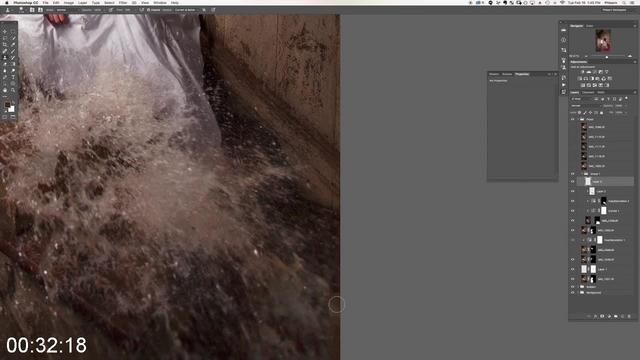The width and height of the screenshot is (640, 360).
Task: Select the Hand tool
Action: point(4,90)
